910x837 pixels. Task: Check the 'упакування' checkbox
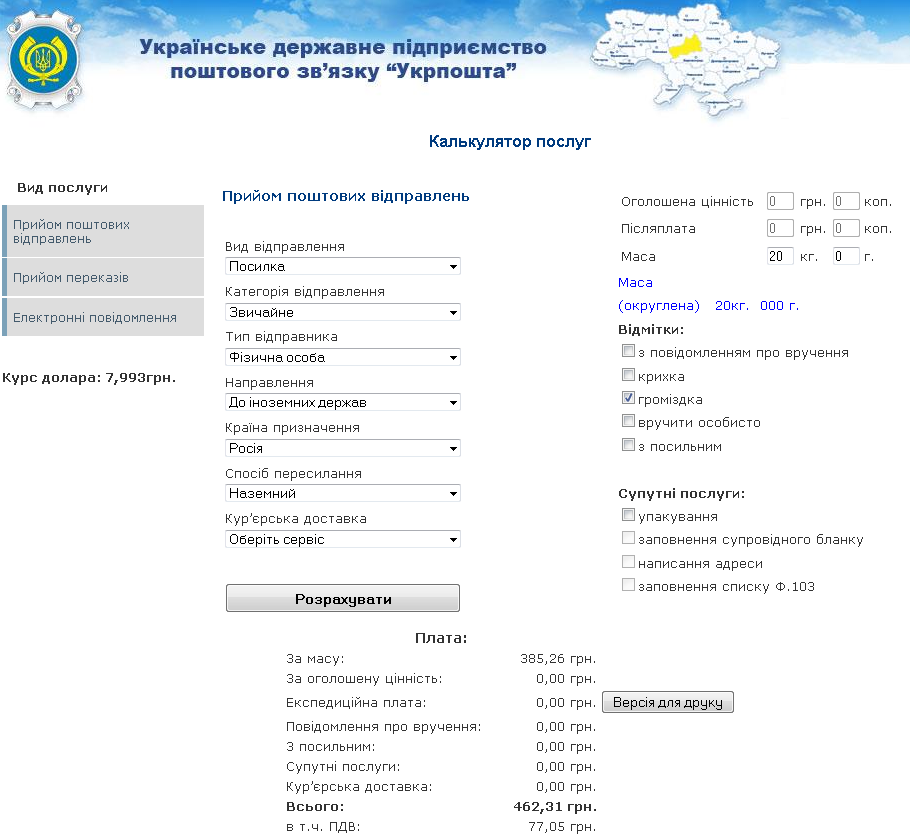pyautogui.click(x=628, y=514)
